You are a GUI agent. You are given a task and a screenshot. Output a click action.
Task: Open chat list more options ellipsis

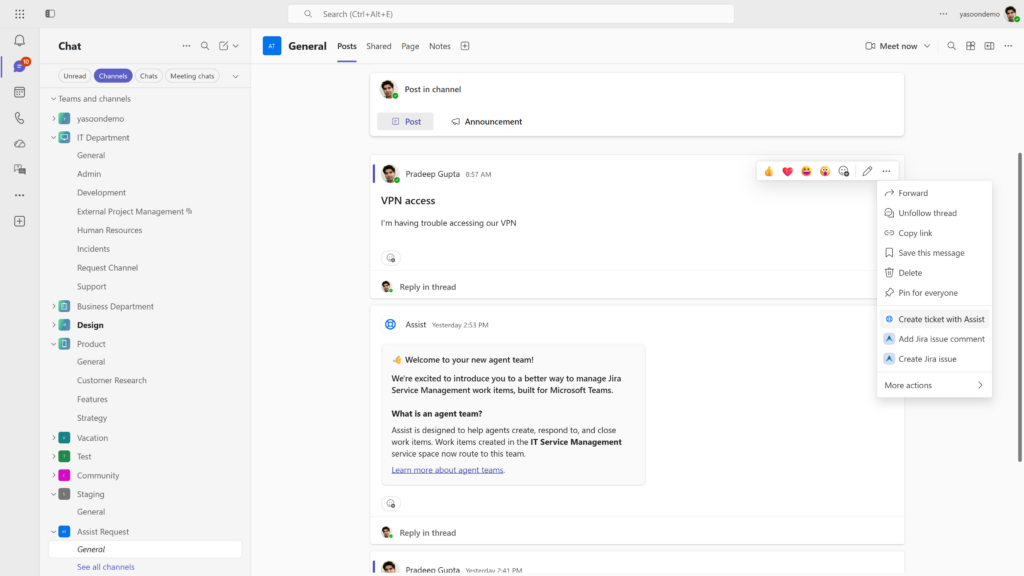click(186, 46)
